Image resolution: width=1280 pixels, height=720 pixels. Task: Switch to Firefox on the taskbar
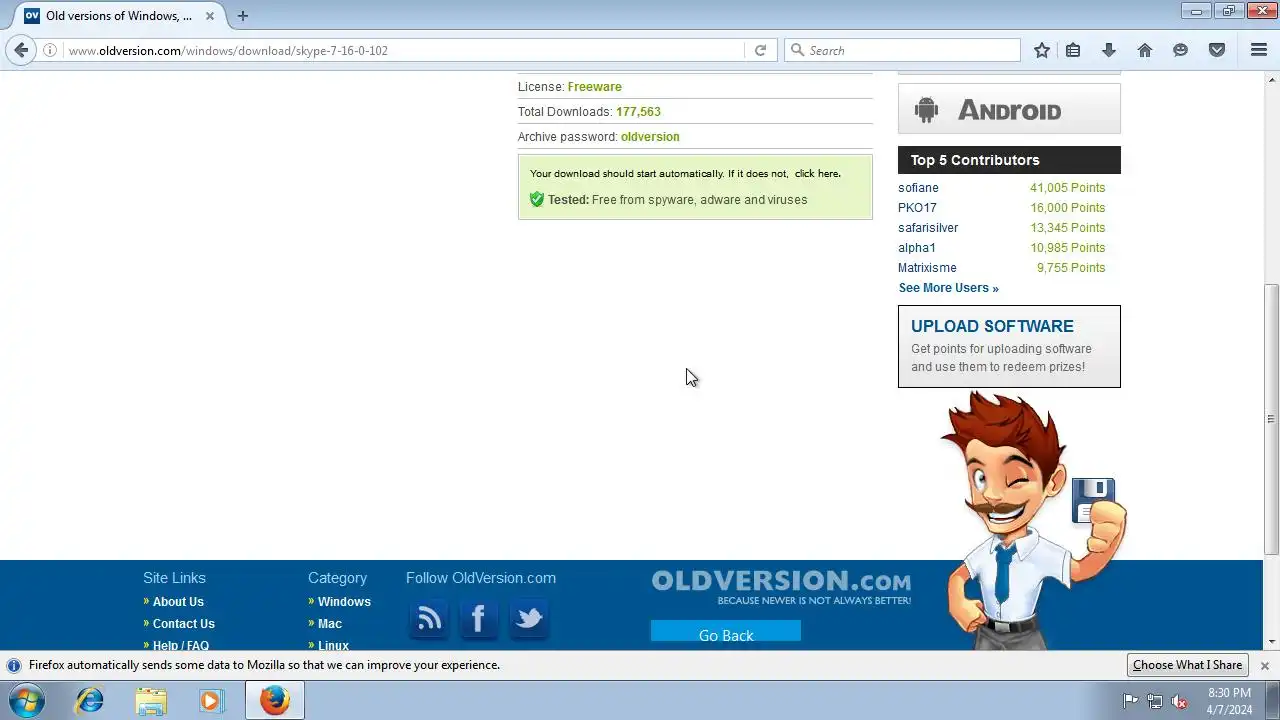coord(275,701)
